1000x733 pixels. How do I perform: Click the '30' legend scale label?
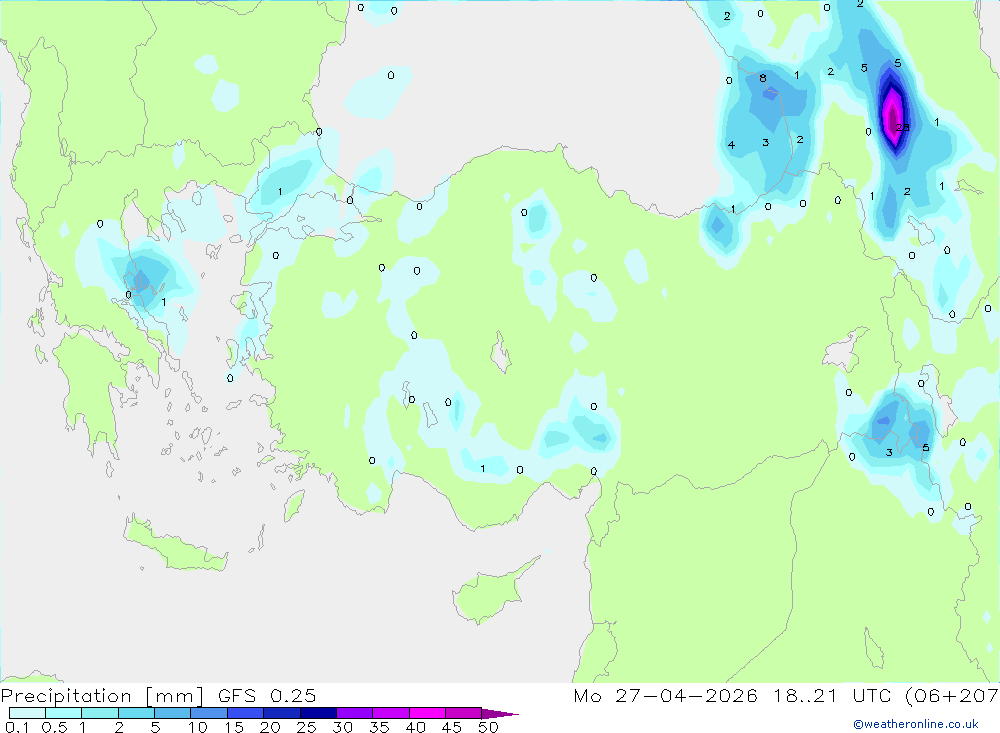343,727
